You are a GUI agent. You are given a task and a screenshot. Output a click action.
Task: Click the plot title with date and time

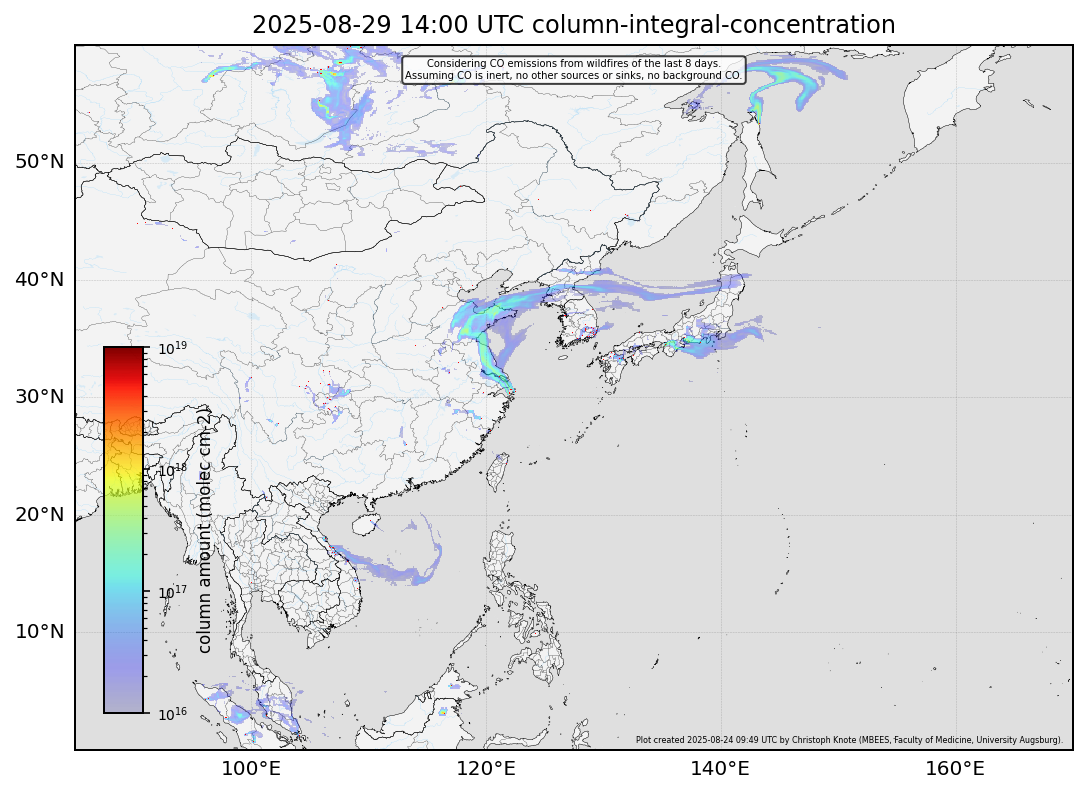point(573,24)
